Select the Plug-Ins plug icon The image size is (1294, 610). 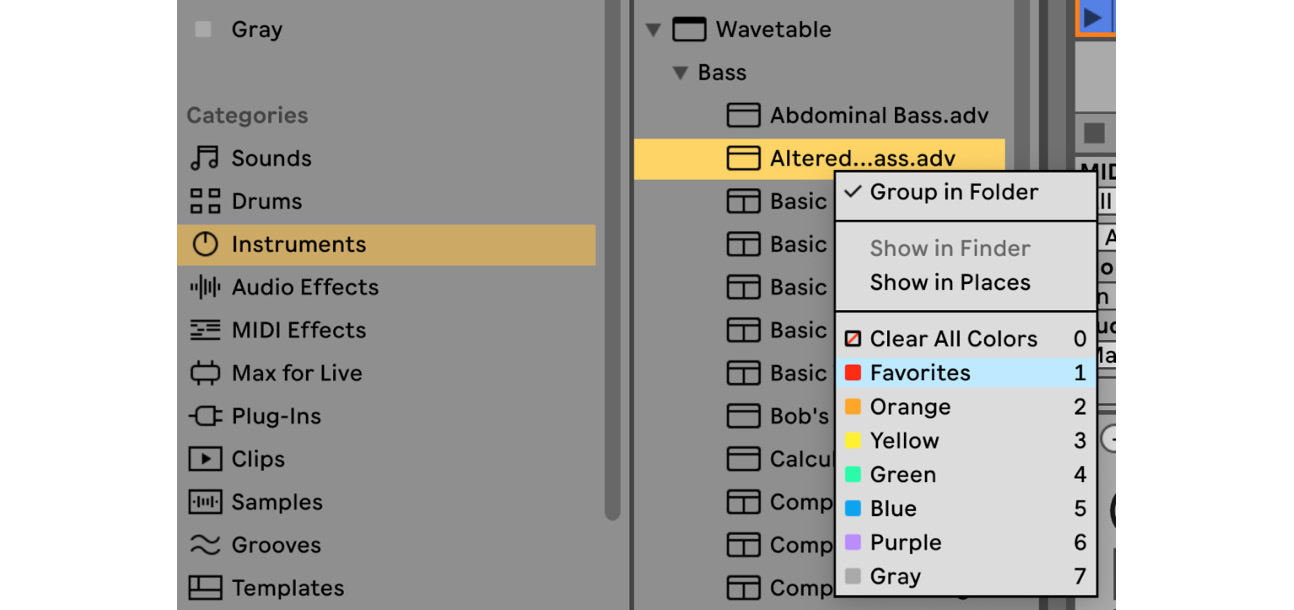click(205, 416)
